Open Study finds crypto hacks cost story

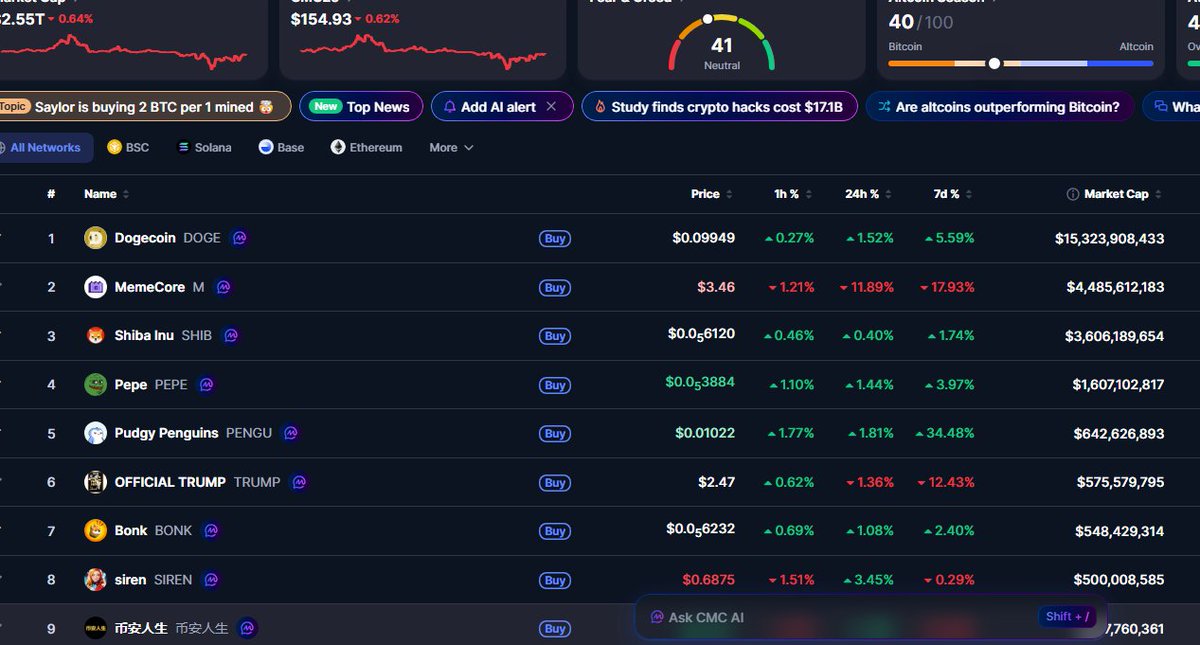pyautogui.click(x=719, y=107)
